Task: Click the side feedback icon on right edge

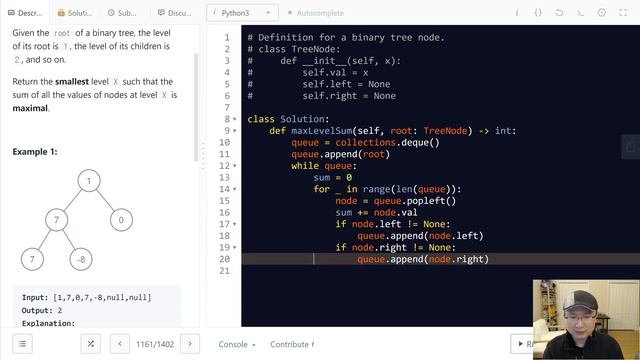Action: [631, 147]
